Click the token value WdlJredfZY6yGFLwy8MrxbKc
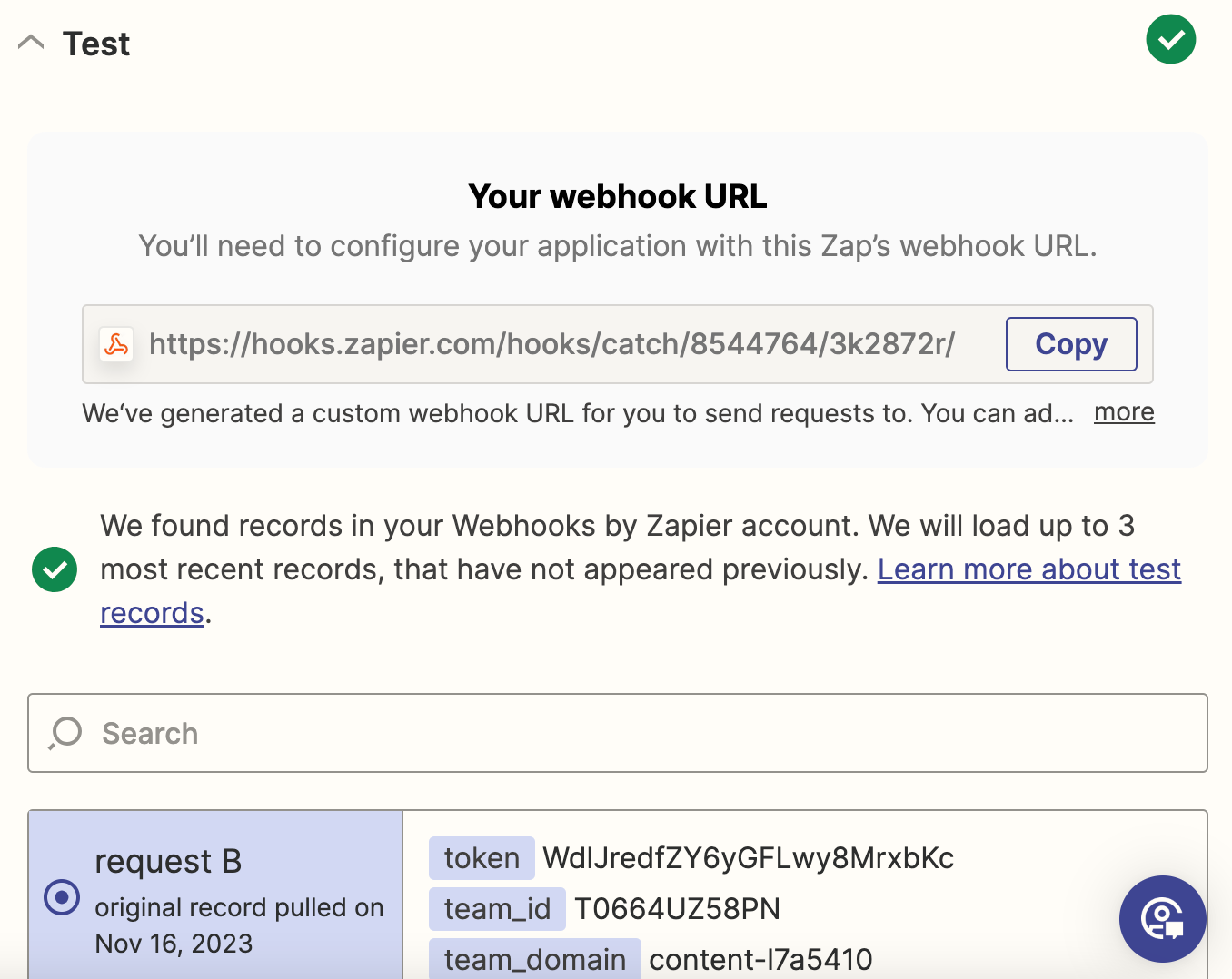Image resolution: width=1232 pixels, height=979 pixels. point(749,858)
